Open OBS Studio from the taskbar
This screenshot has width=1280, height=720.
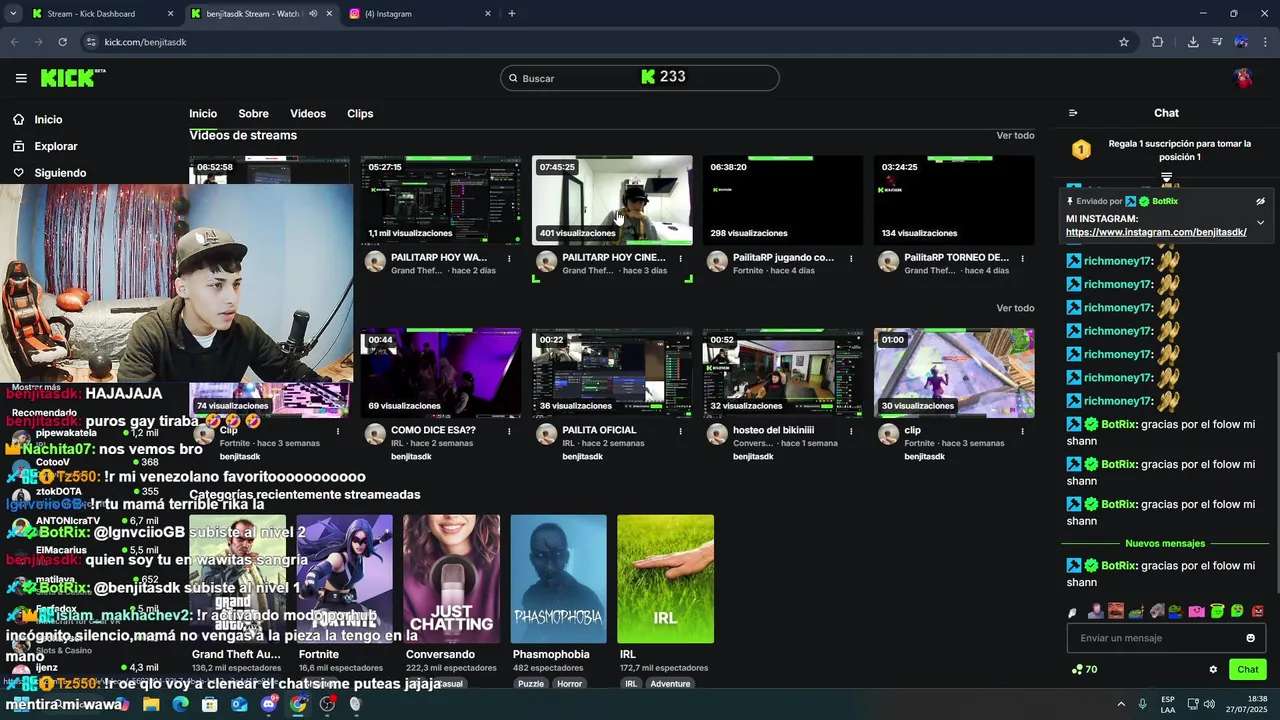327,704
